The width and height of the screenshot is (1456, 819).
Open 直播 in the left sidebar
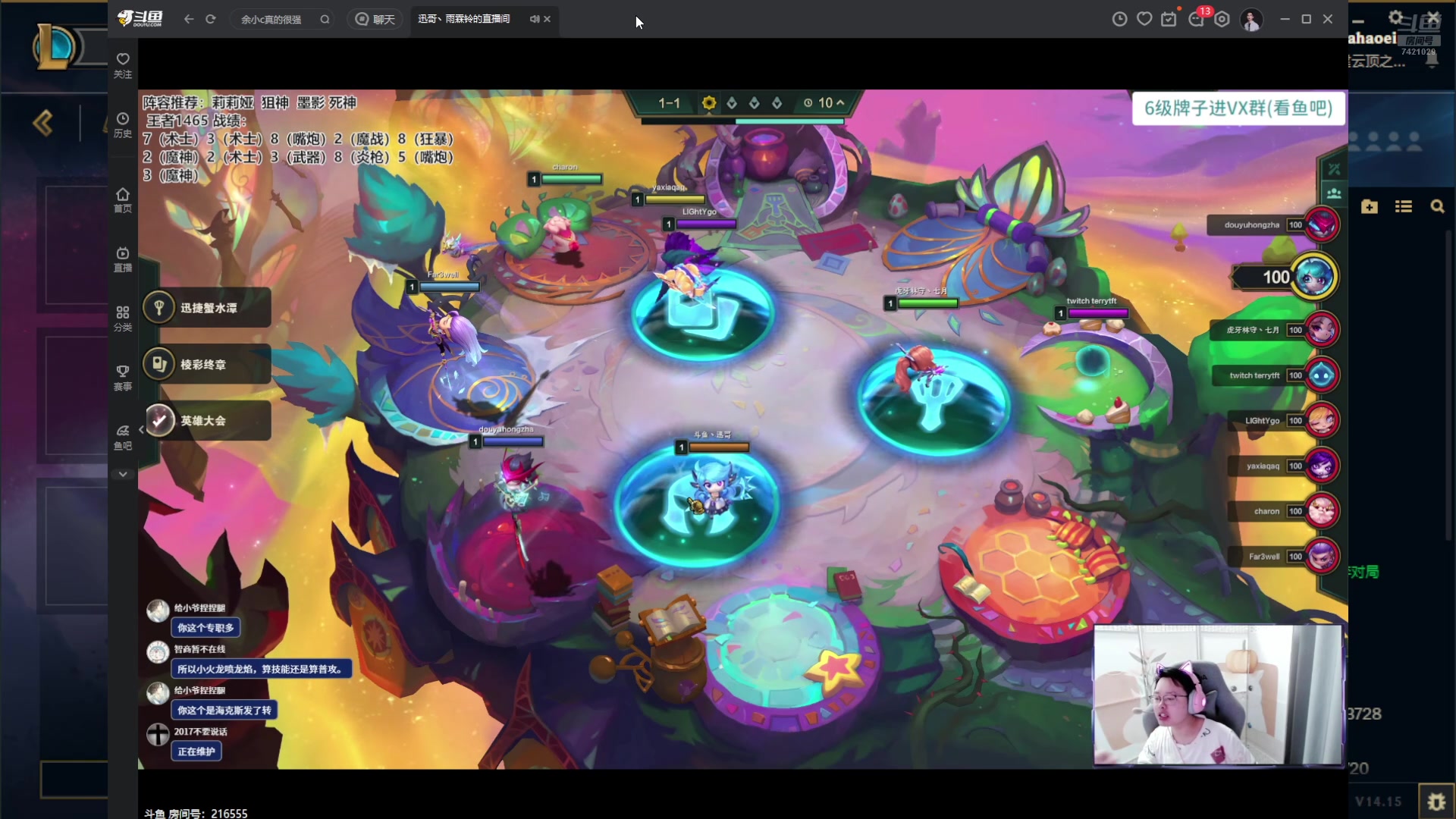[x=123, y=259]
